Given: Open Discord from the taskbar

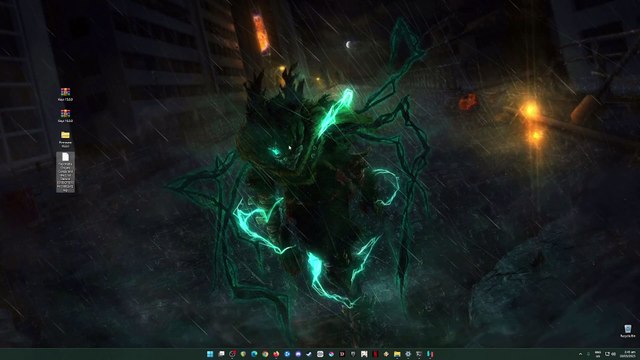Looking at the screenshot, I should 298,354.
